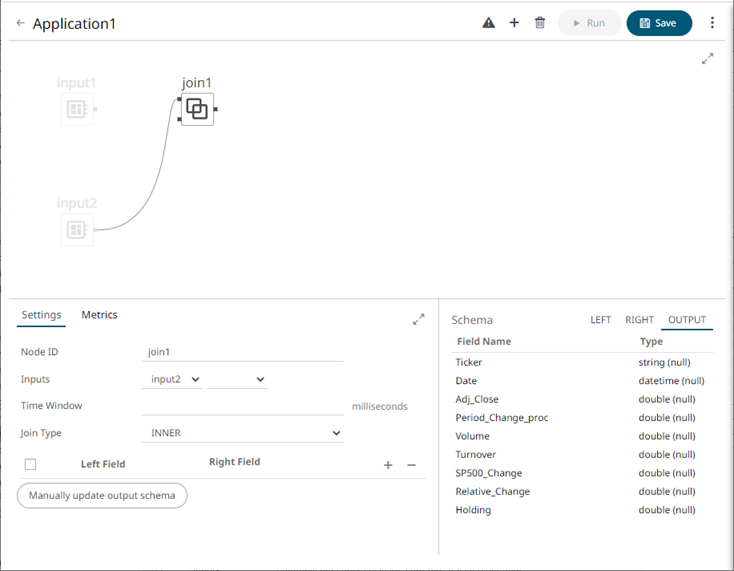Show the LEFT schema tab

[x=600, y=320]
